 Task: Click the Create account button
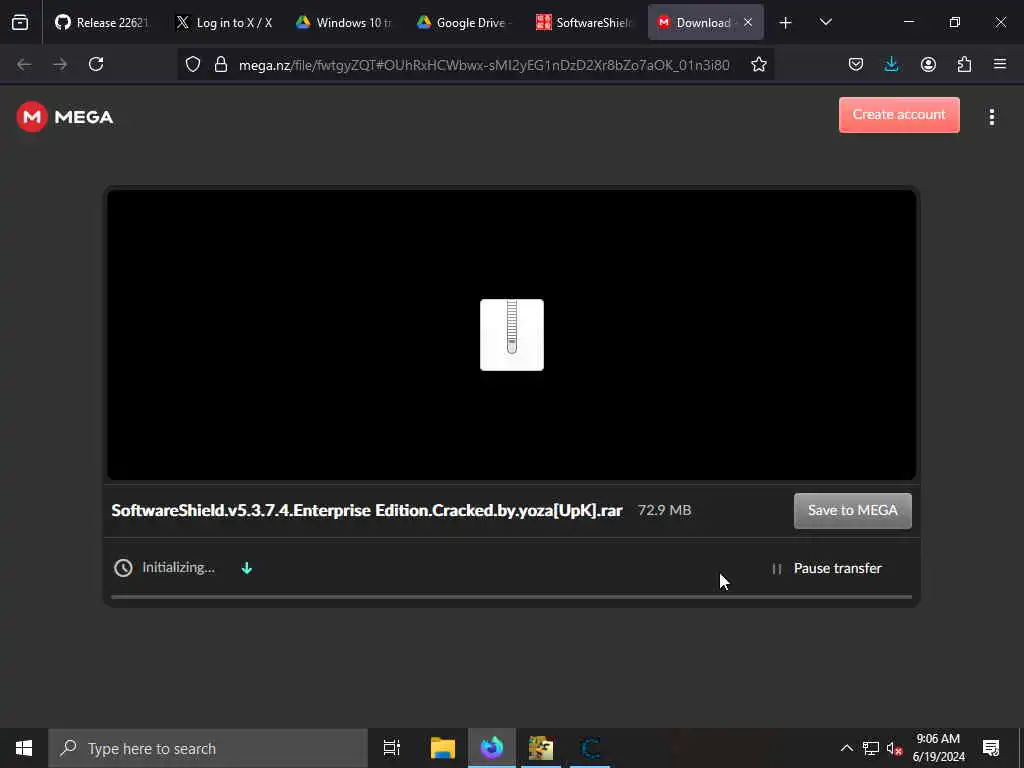[x=899, y=115]
